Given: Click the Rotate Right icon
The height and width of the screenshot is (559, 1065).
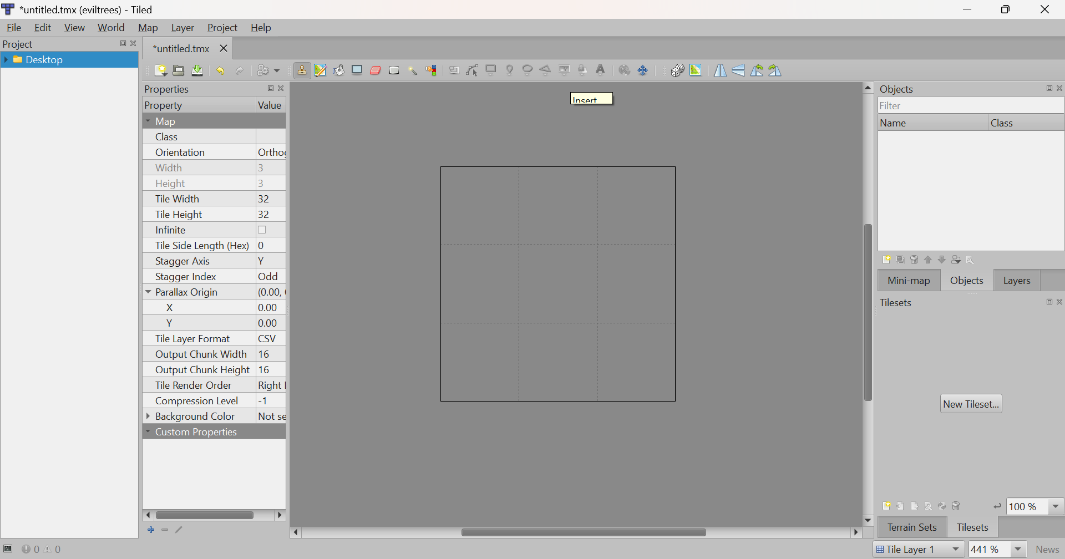Looking at the screenshot, I should click(775, 71).
